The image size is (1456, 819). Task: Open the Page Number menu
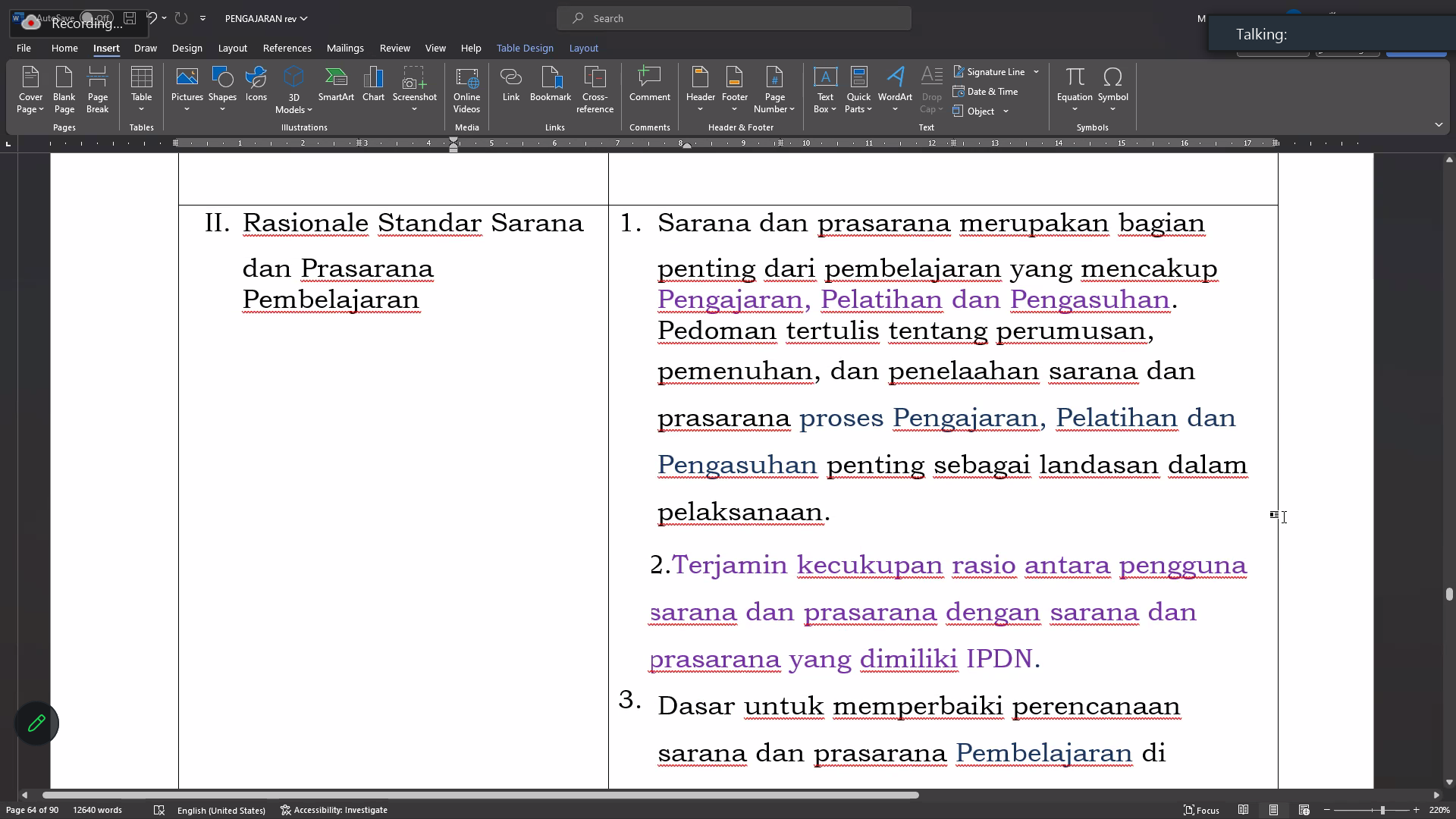774,89
